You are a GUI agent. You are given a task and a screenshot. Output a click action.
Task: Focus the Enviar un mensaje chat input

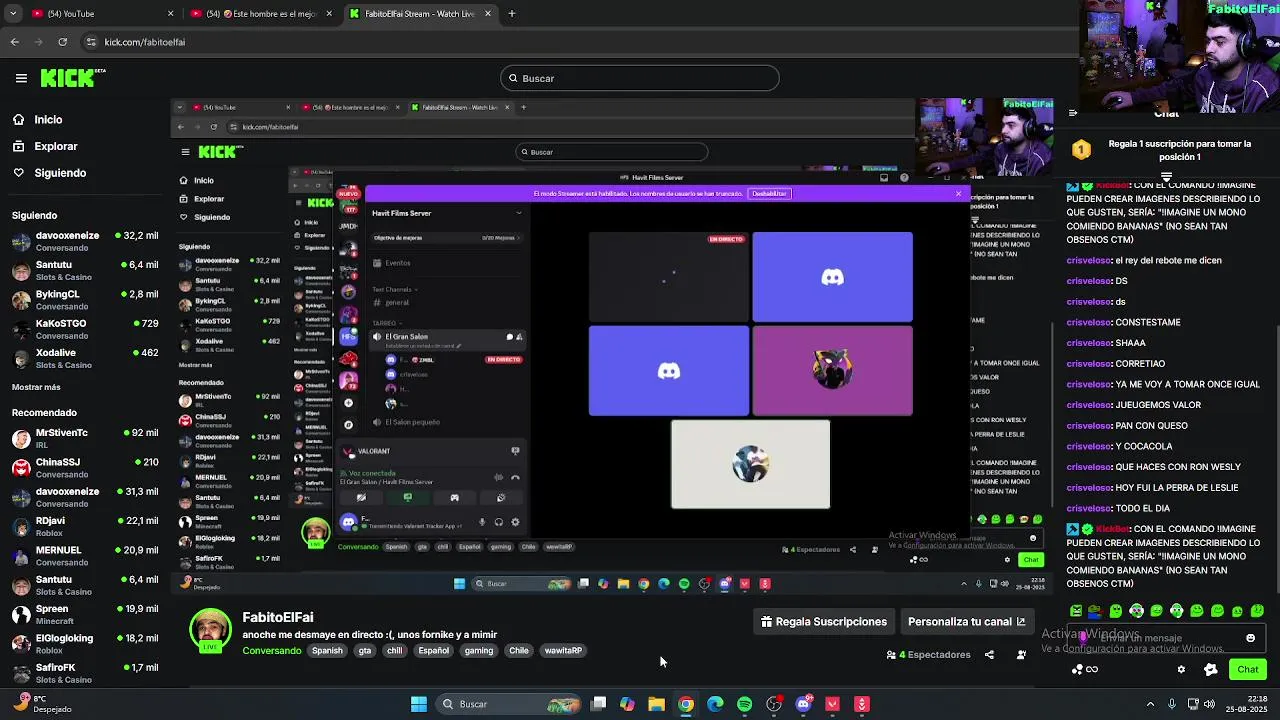point(1165,638)
